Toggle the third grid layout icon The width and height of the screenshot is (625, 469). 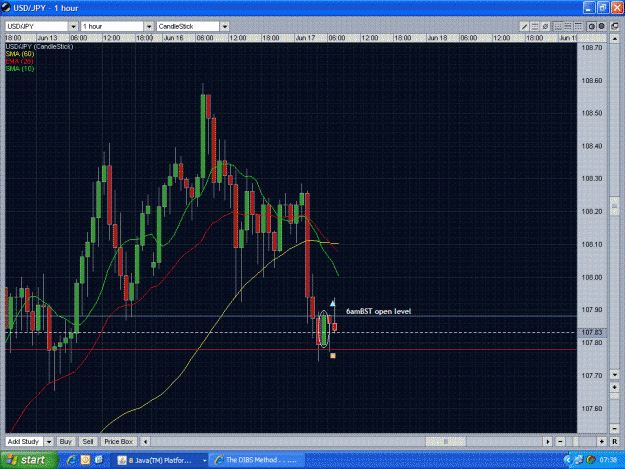[578, 27]
